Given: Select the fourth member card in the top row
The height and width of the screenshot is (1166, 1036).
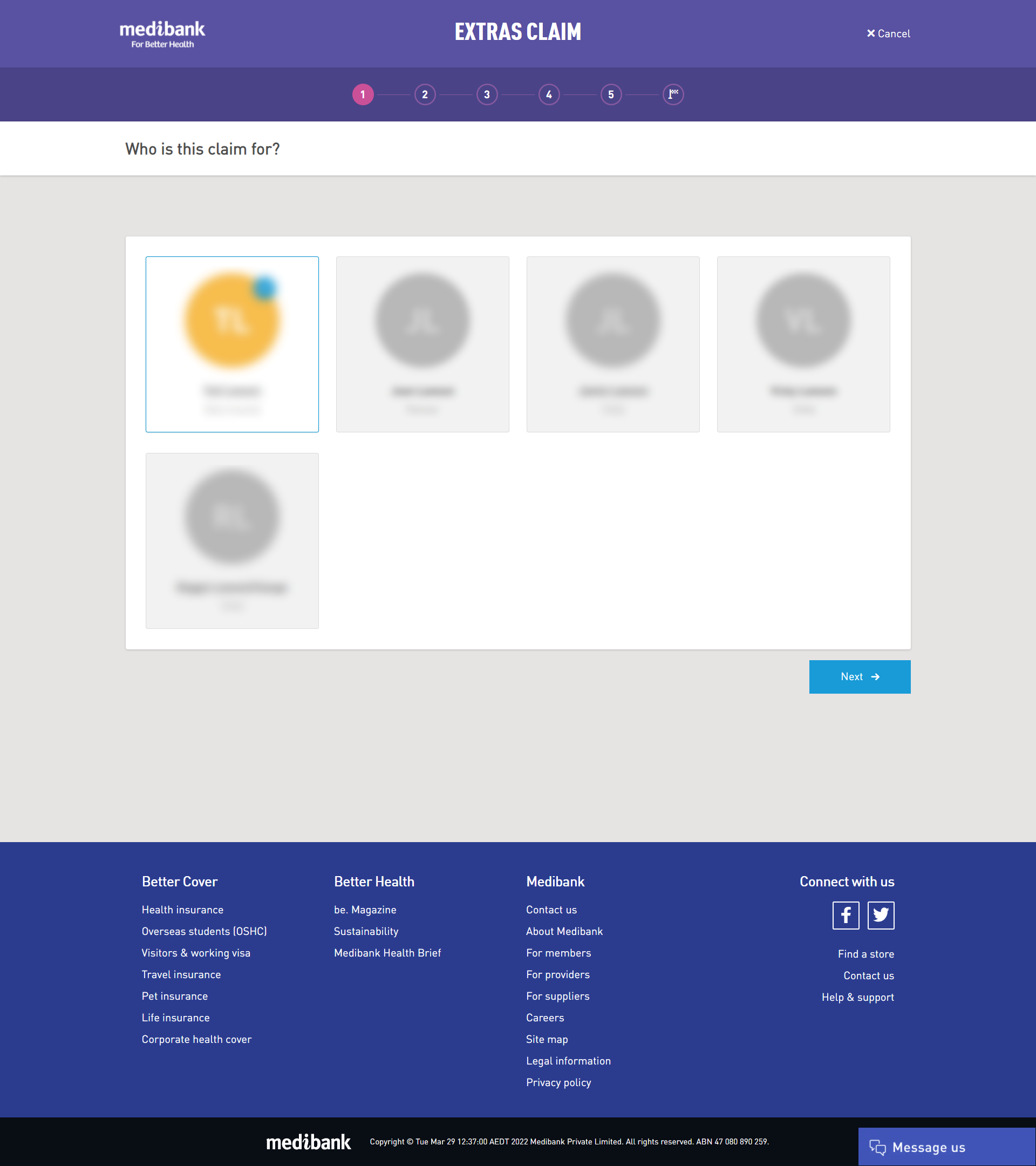Looking at the screenshot, I should (803, 344).
